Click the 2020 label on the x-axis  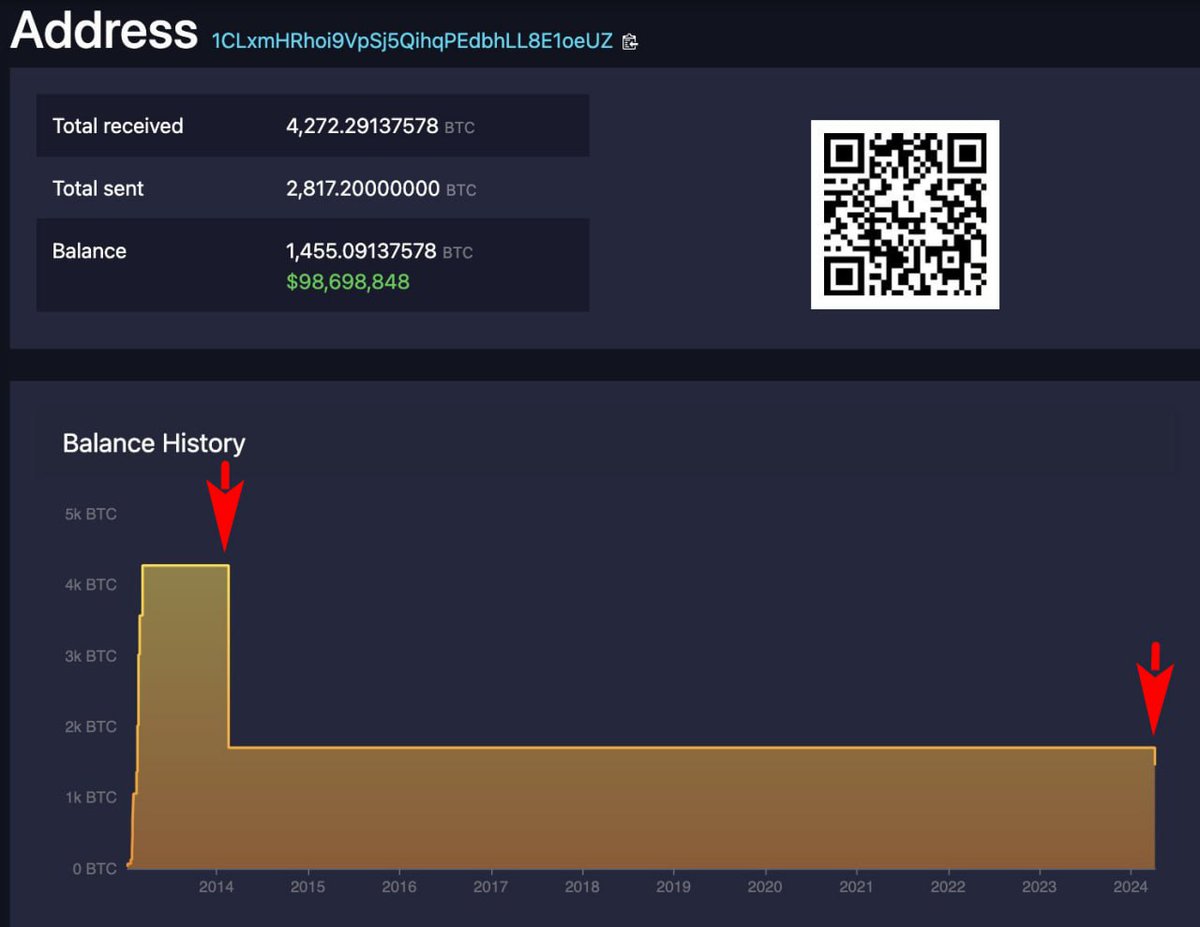pyautogui.click(x=765, y=887)
